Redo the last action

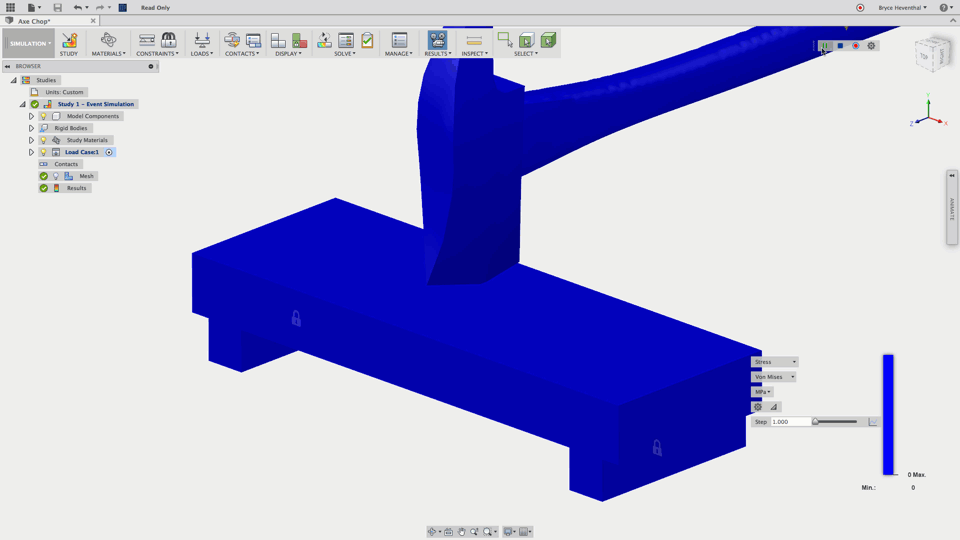pyautogui.click(x=100, y=7)
